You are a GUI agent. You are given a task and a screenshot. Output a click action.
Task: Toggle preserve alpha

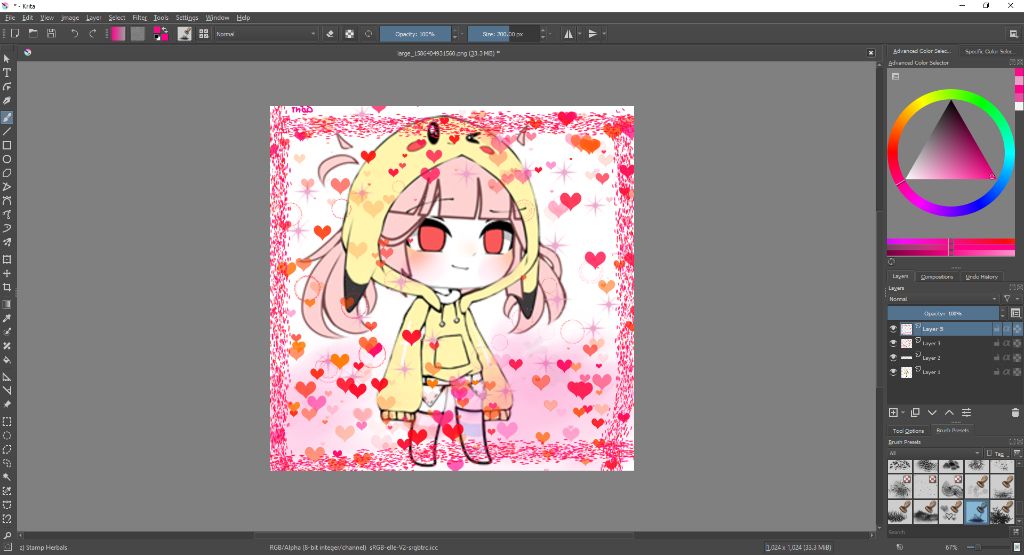(x=349, y=33)
